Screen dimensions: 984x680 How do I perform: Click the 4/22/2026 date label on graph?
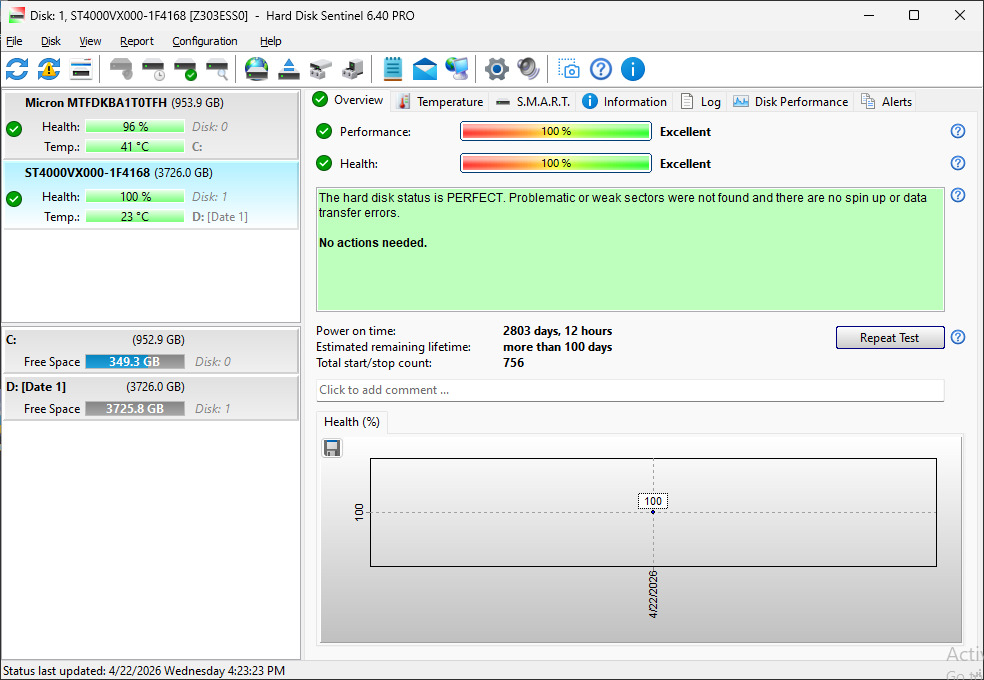[653, 594]
